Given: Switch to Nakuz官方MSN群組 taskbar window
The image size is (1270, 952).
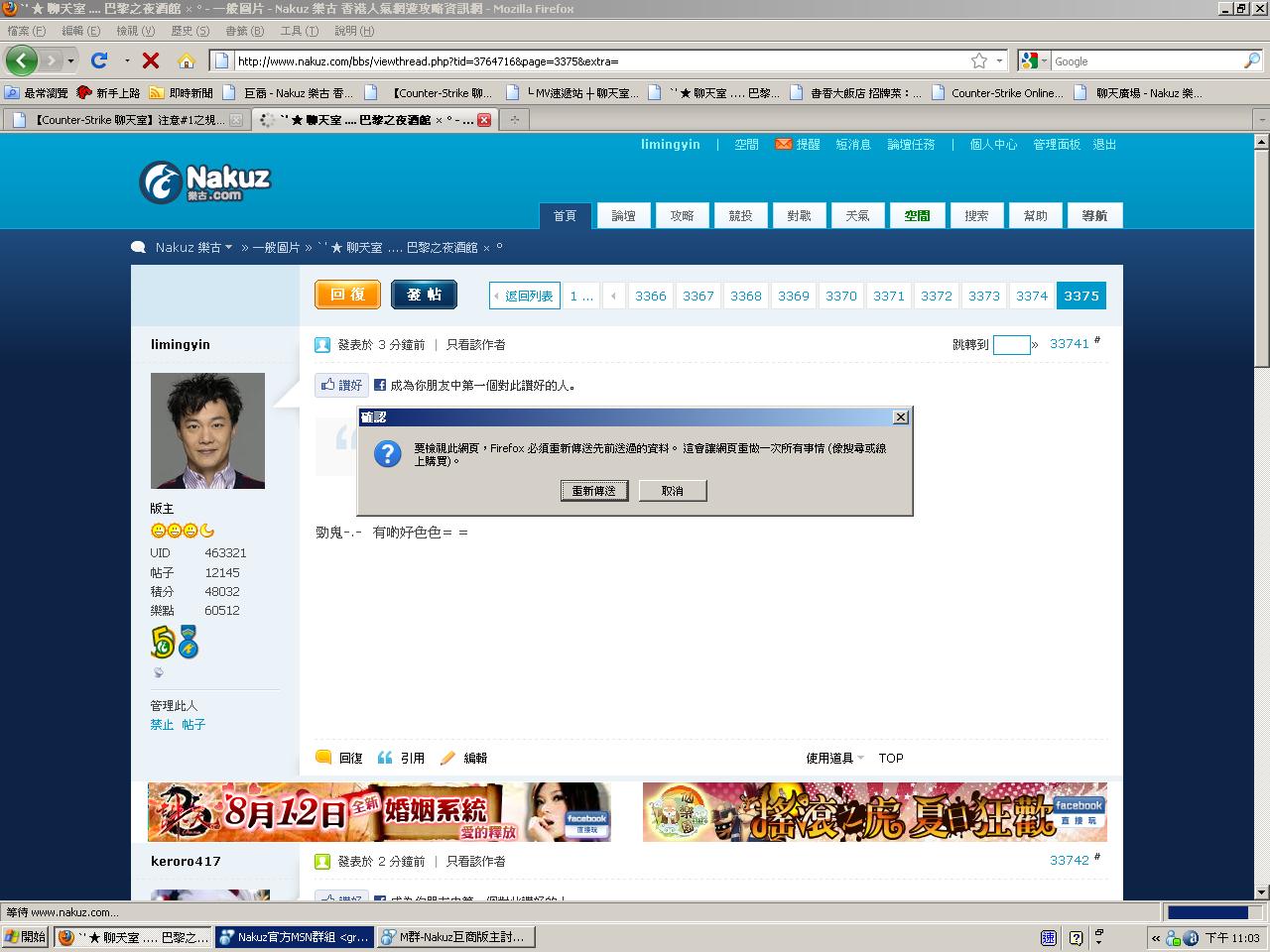Looking at the screenshot, I should tap(295, 937).
